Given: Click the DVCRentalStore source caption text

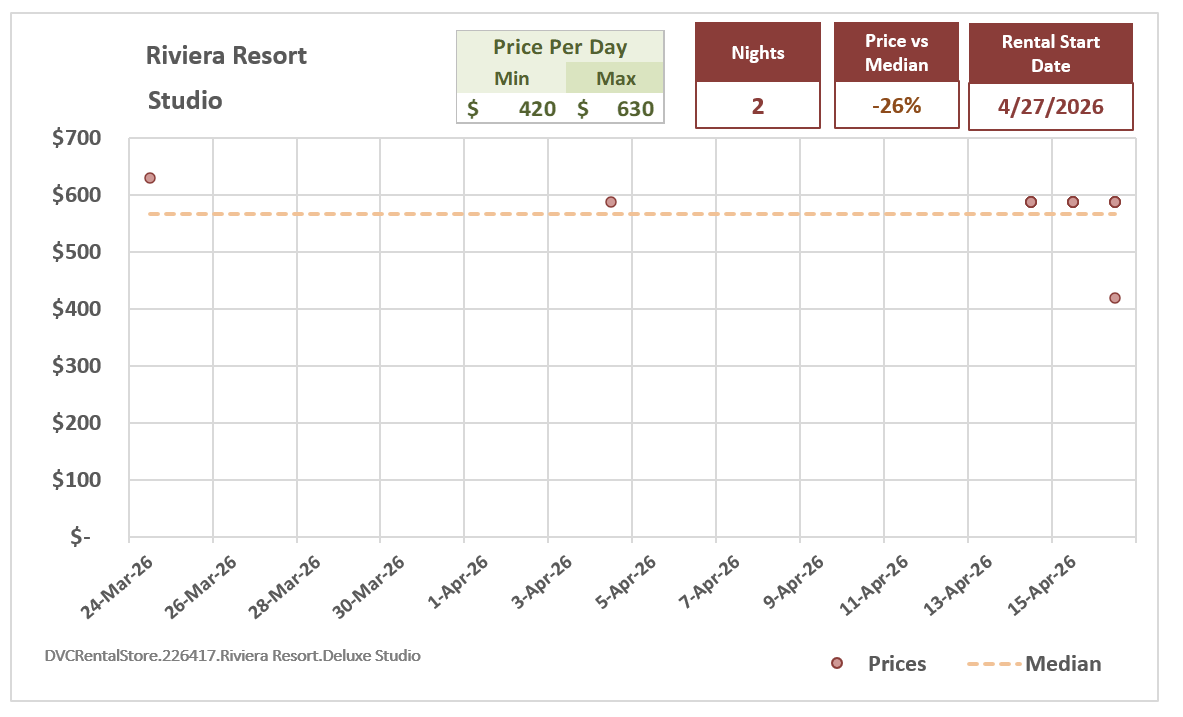Looking at the screenshot, I should 232,656.
